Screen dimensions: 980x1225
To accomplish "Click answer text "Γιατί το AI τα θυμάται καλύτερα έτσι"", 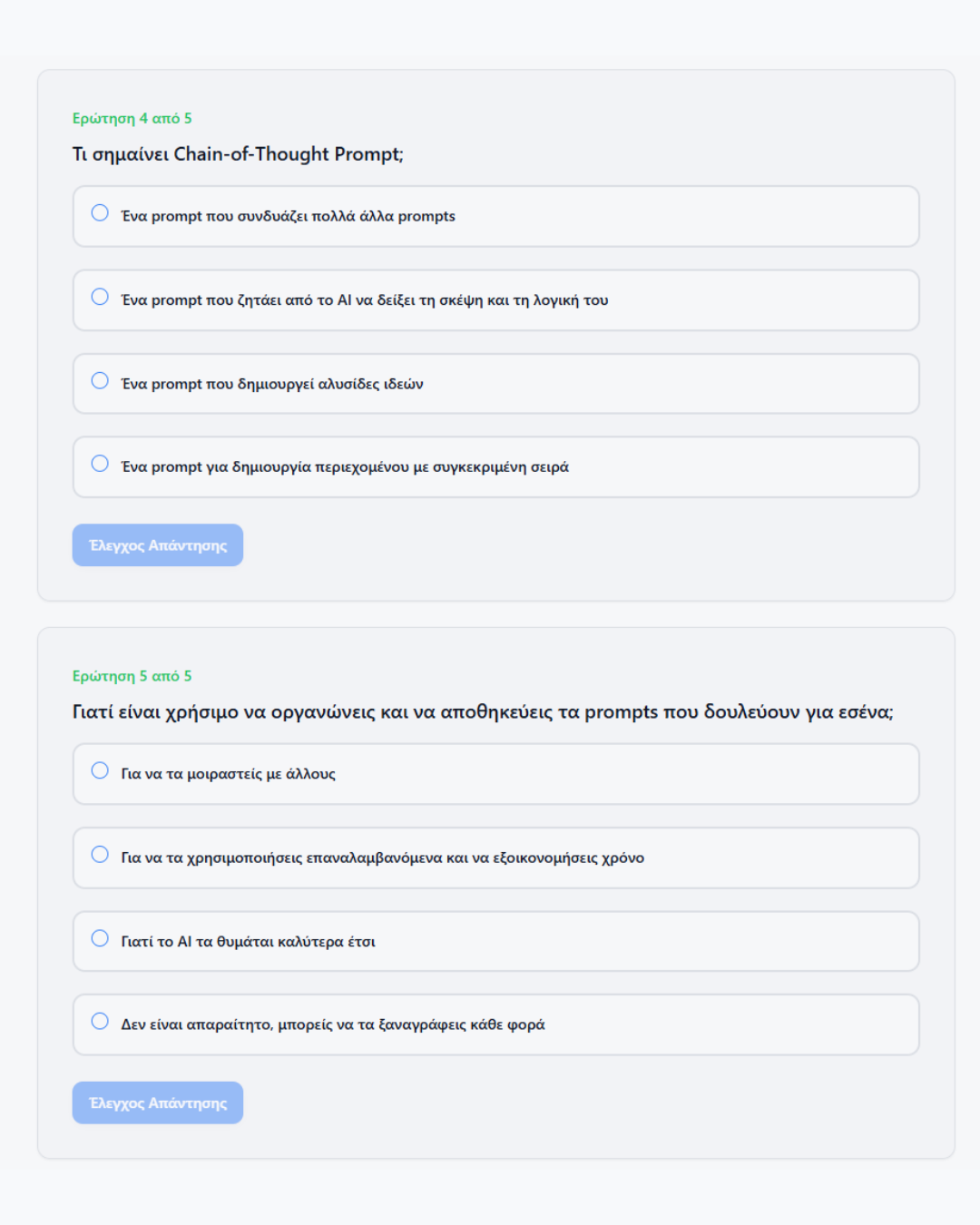I will [x=249, y=942].
